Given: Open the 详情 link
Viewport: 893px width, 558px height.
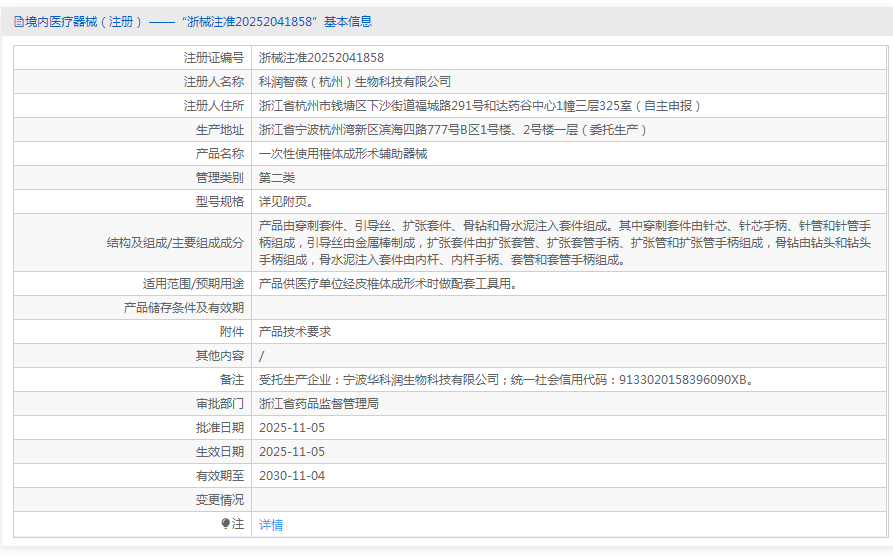Looking at the screenshot, I should 271,524.
